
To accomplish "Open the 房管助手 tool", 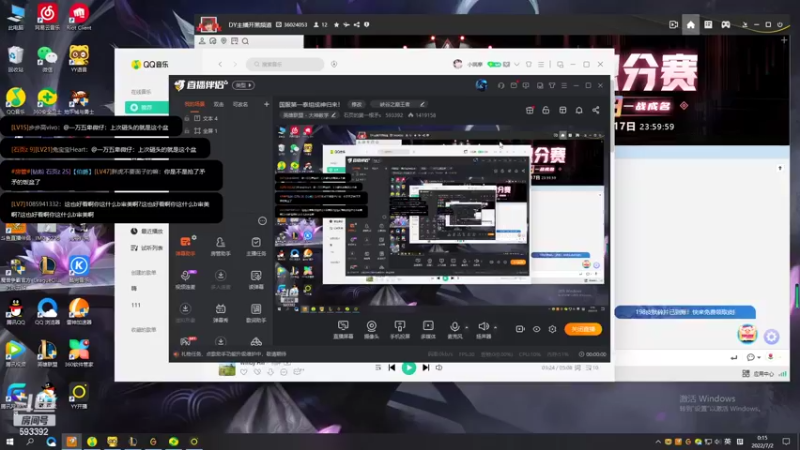I will pyautogui.click(x=220, y=245).
